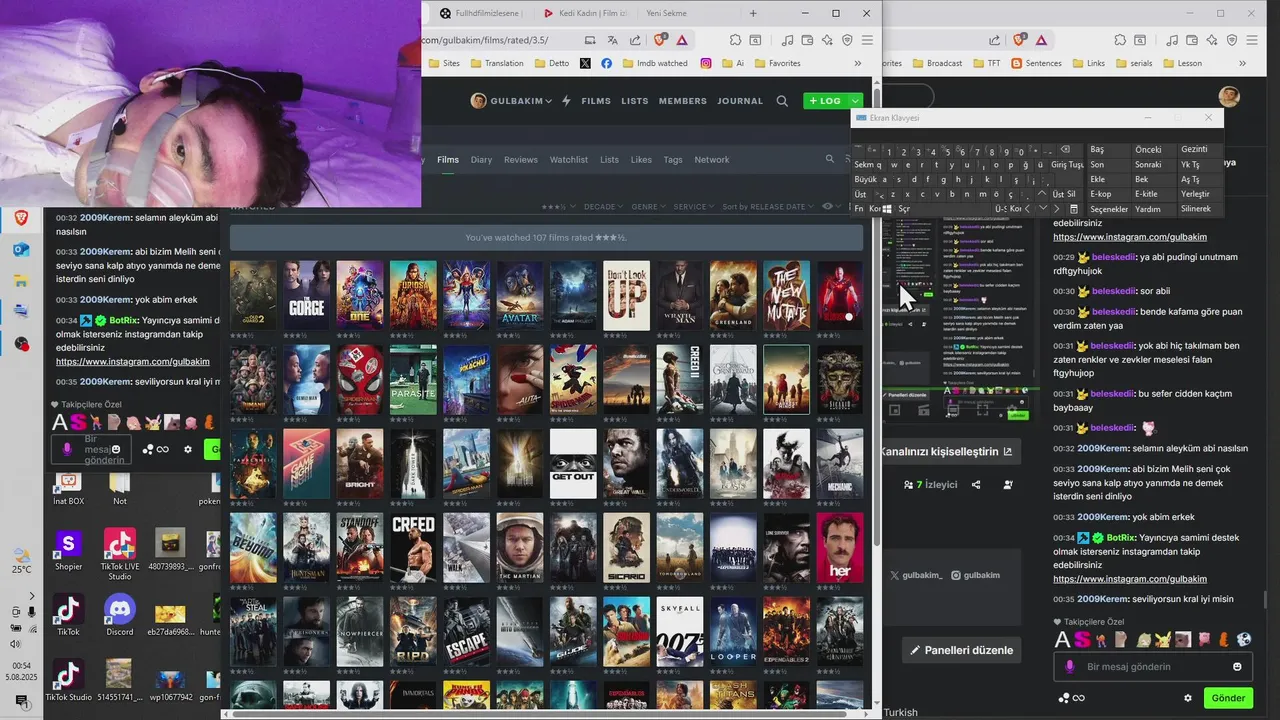
Task: Open the Letterboxd activity lightning icon
Action: 566,101
